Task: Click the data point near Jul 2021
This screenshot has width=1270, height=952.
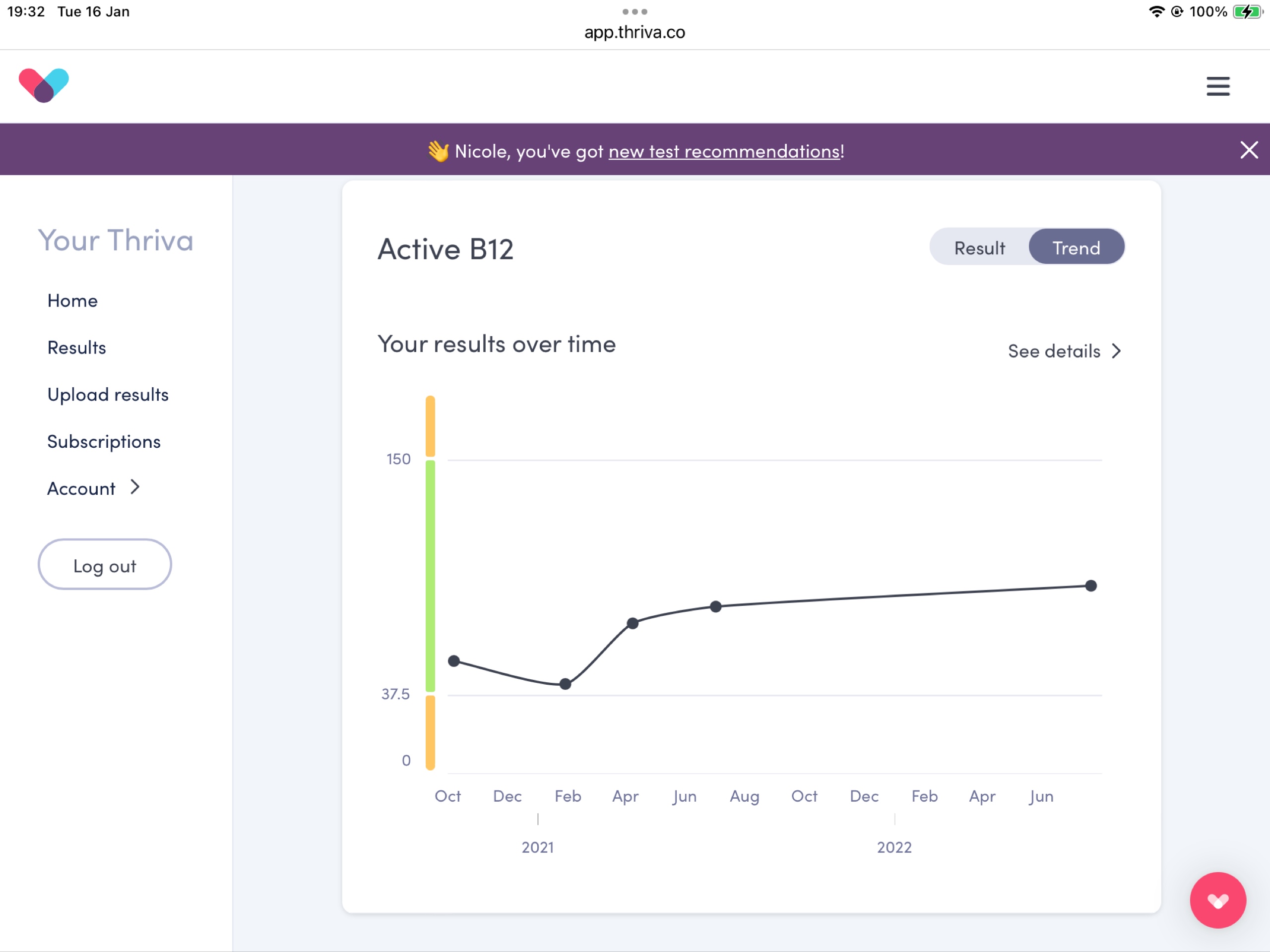Action: point(715,606)
